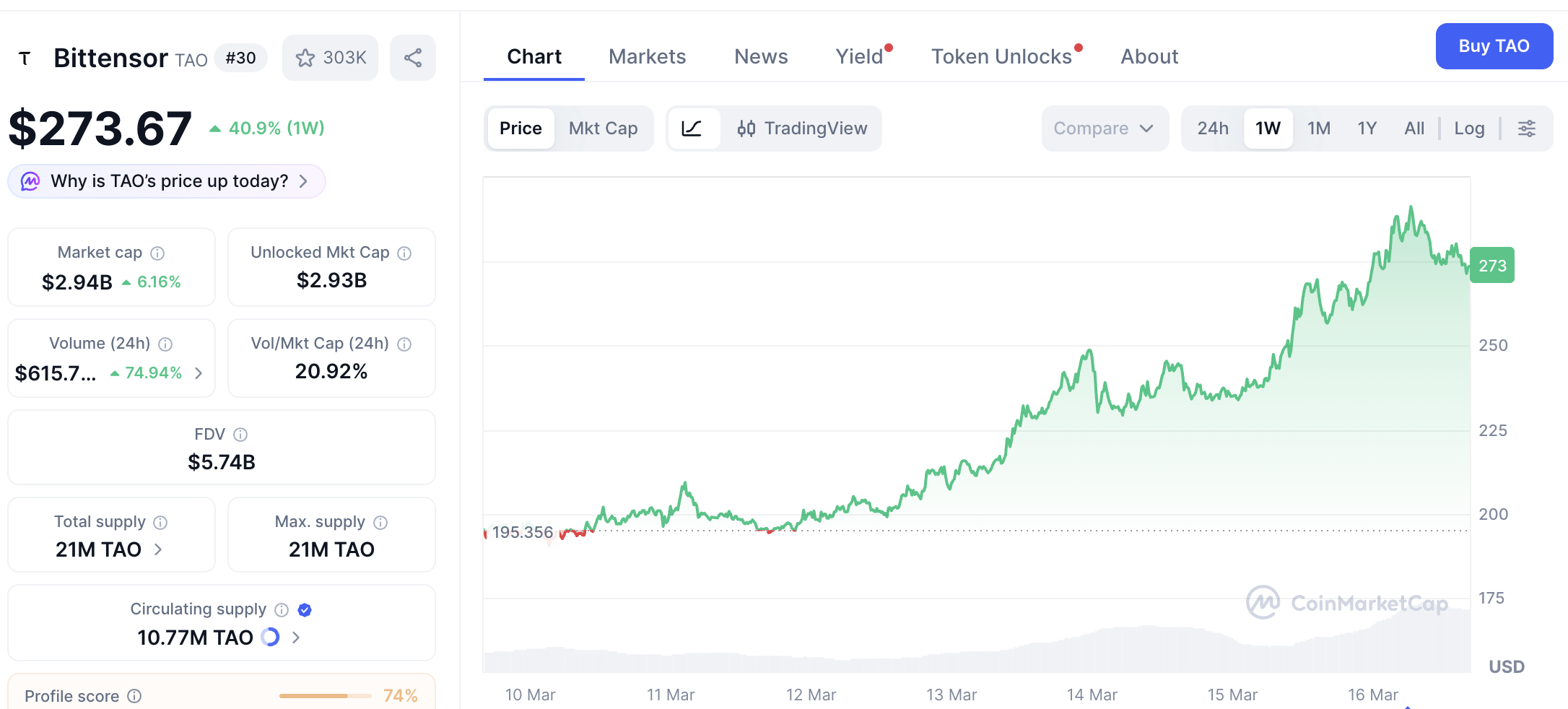Click the 74% profile score value

401,696
